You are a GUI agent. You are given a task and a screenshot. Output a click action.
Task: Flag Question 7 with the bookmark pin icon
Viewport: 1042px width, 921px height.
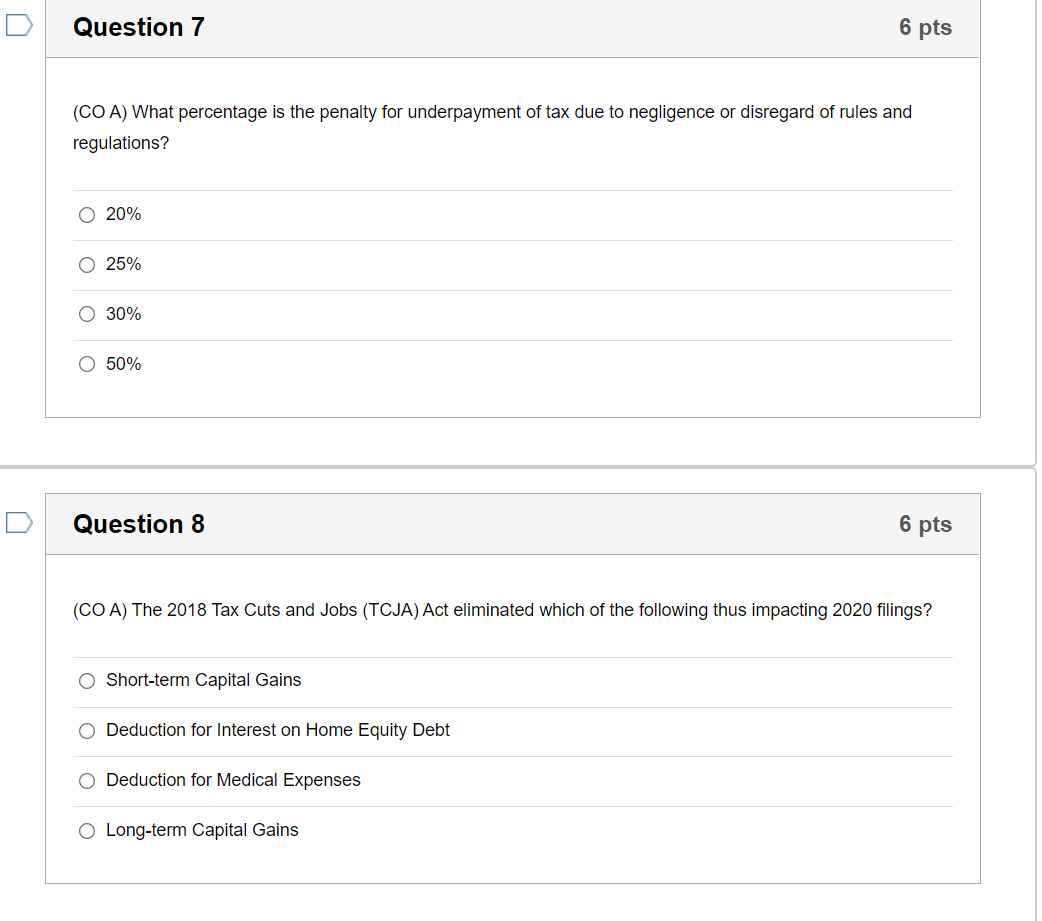click(17, 27)
